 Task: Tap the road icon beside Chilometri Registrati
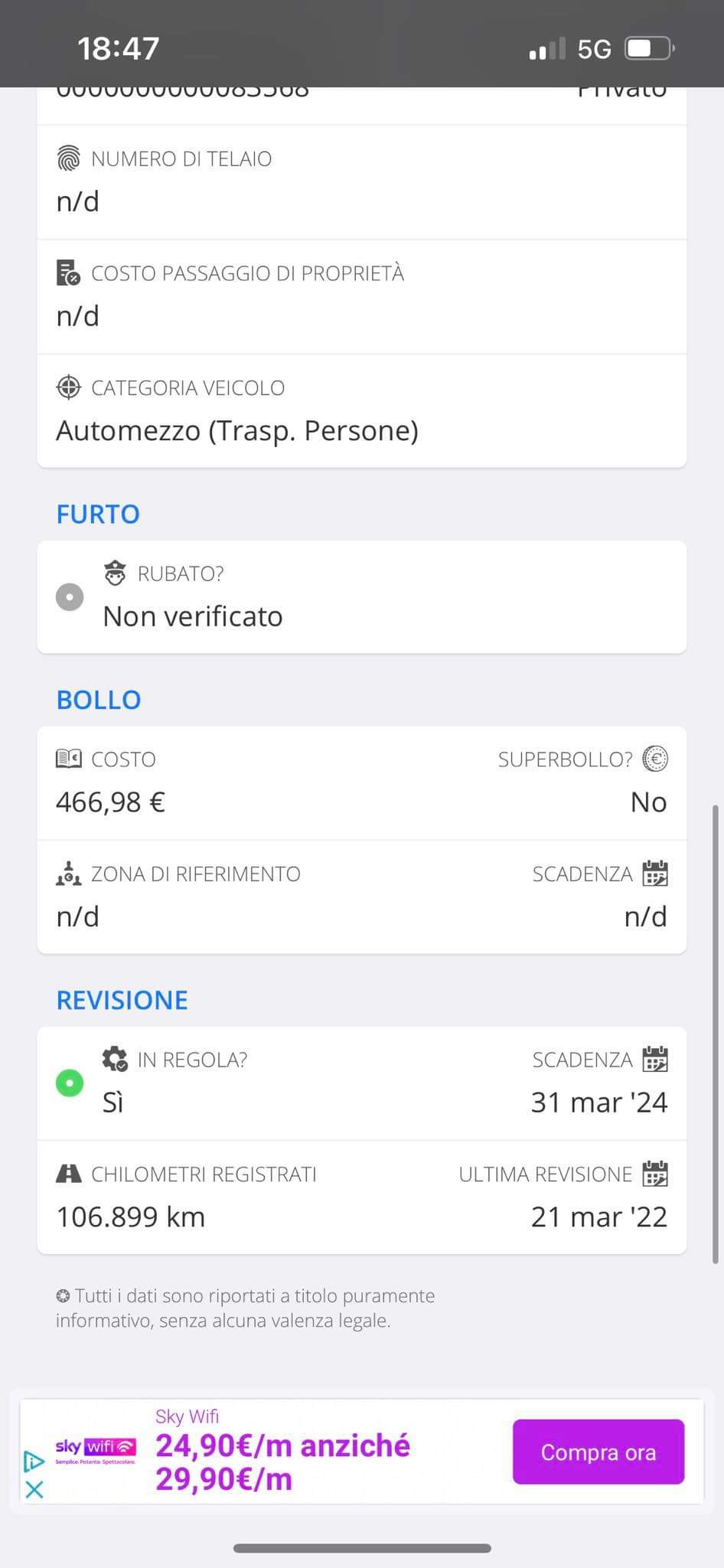coord(69,1174)
